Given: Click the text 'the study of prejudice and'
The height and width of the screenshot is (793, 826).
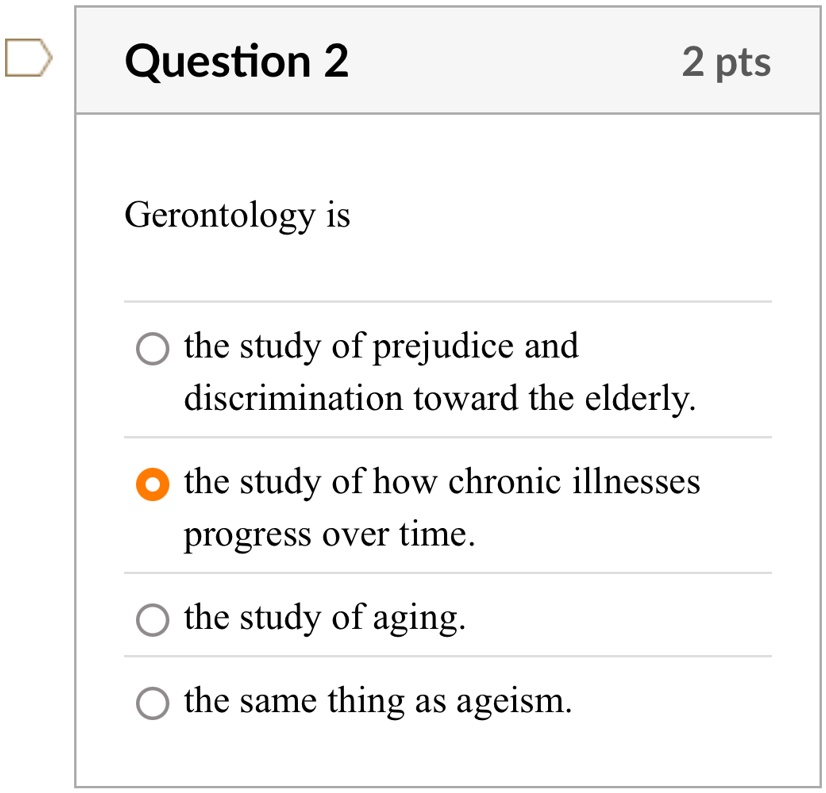Looking at the screenshot, I should (381, 348).
